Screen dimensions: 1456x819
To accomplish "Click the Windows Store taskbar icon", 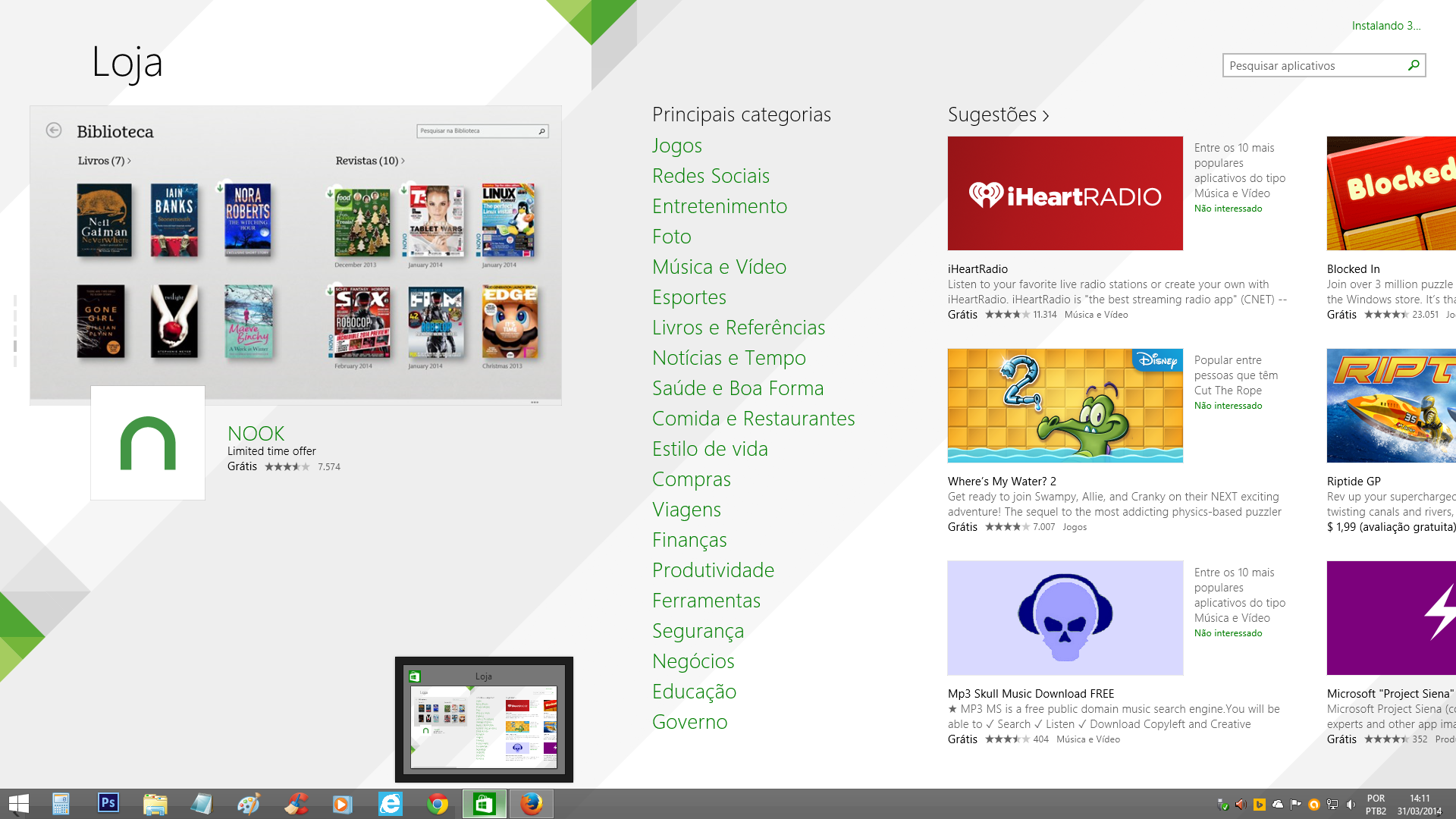I will [x=485, y=803].
